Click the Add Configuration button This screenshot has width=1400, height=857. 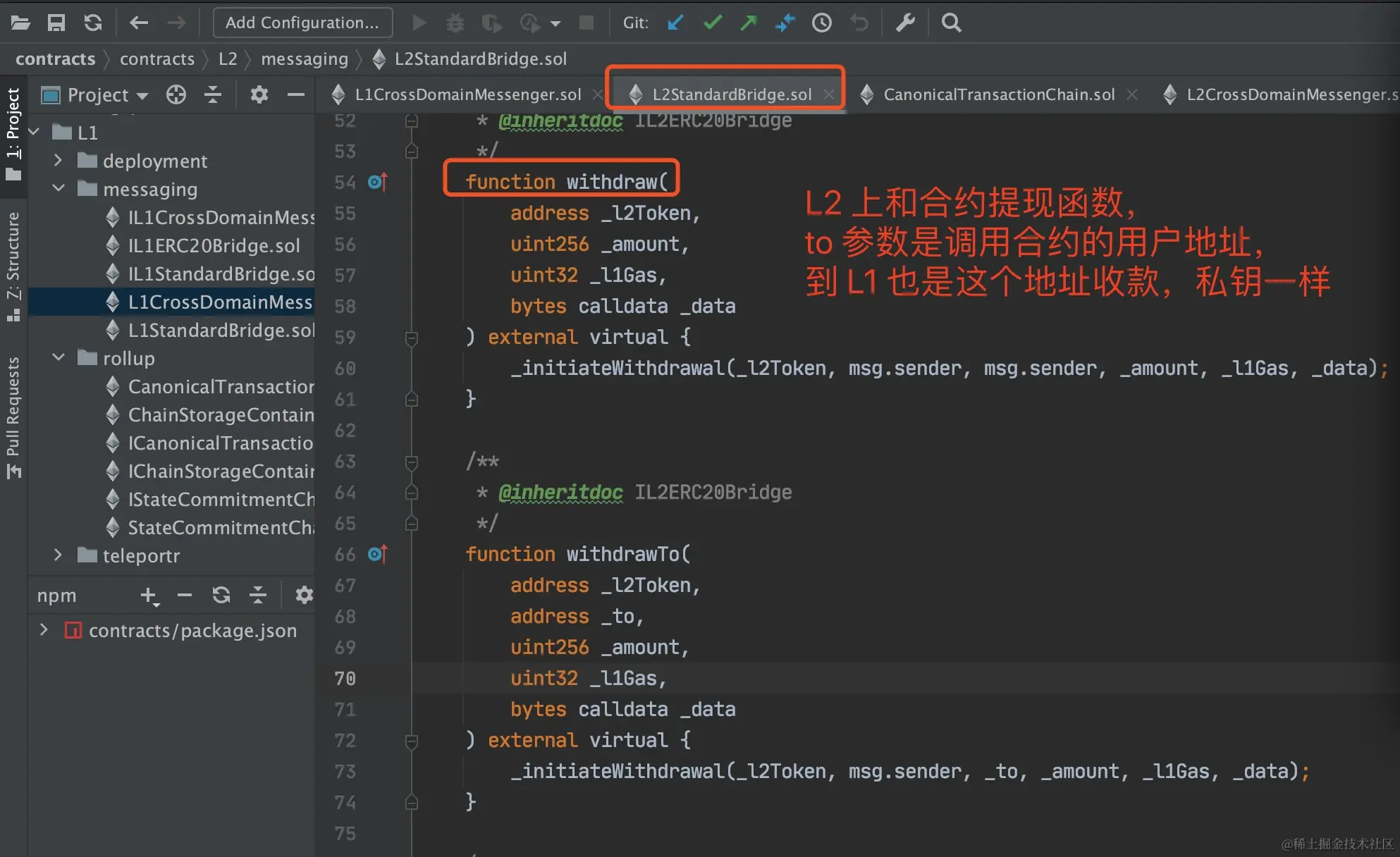(x=302, y=23)
